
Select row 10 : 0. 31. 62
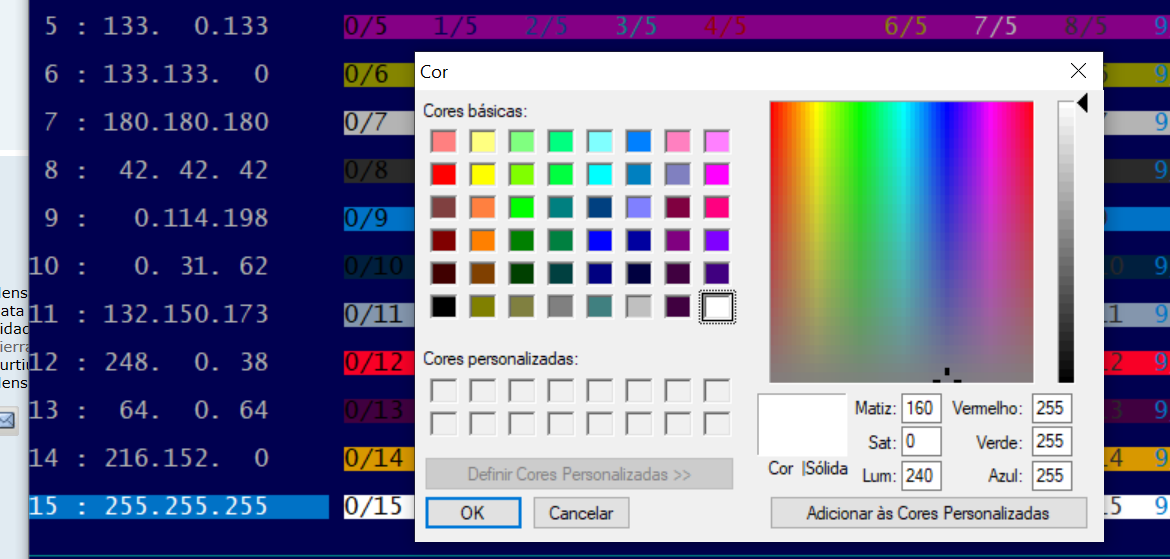pos(149,266)
